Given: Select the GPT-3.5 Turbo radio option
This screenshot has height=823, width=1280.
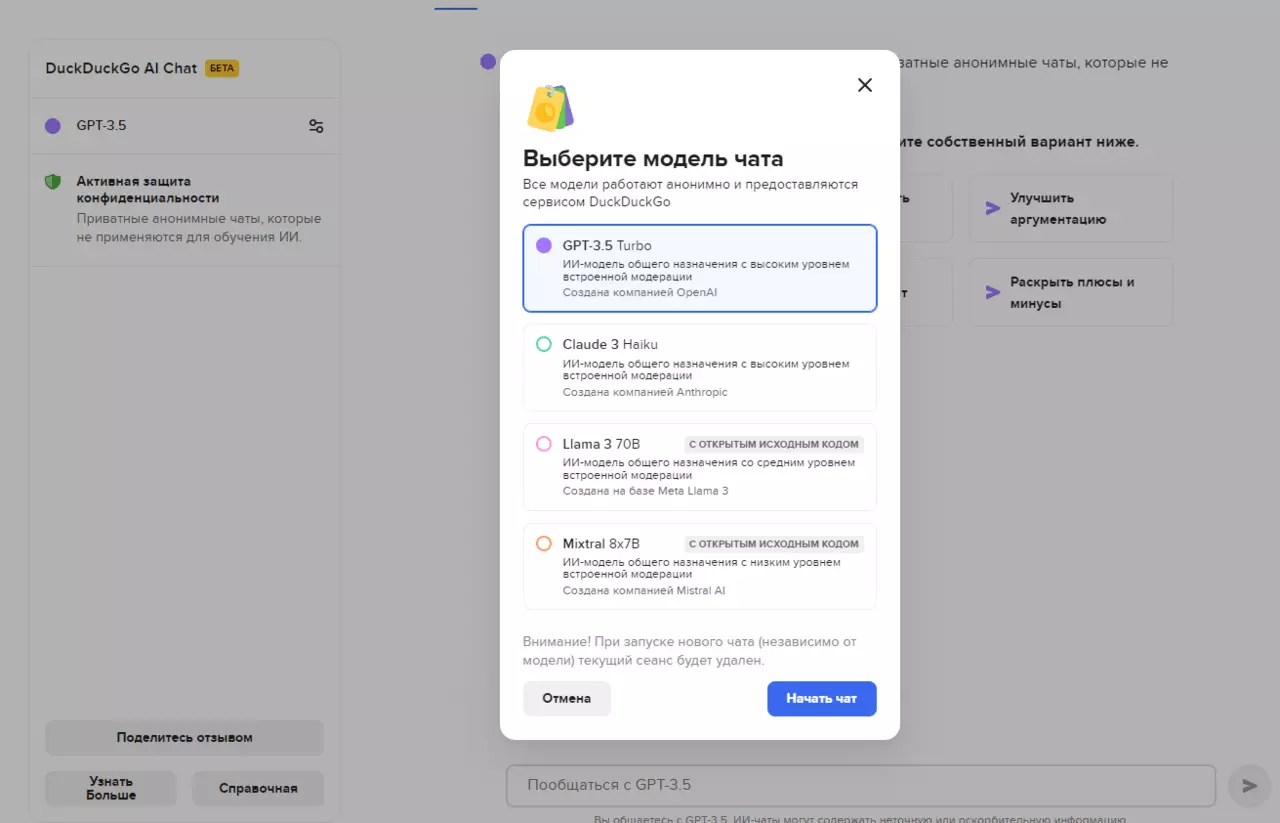Looking at the screenshot, I should (x=544, y=245).
